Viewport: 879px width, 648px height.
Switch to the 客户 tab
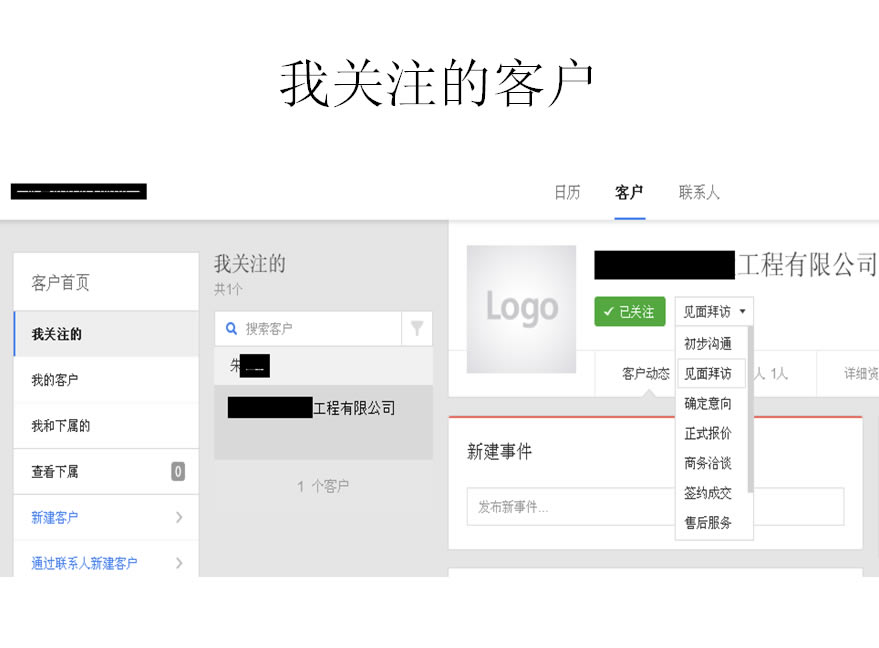pos(629,191)
